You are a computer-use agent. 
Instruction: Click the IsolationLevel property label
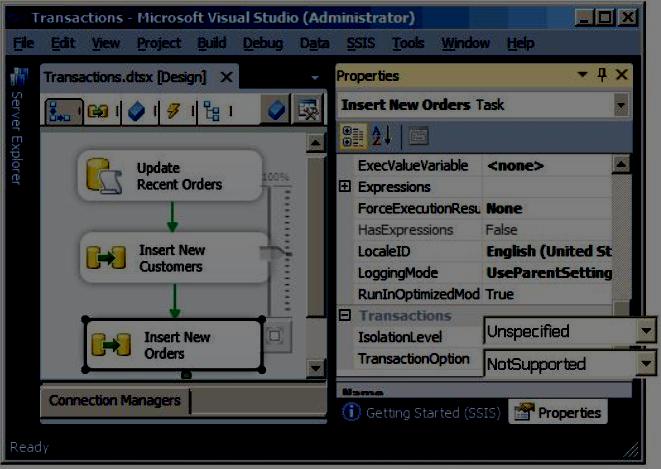click(x=400, y=337)
